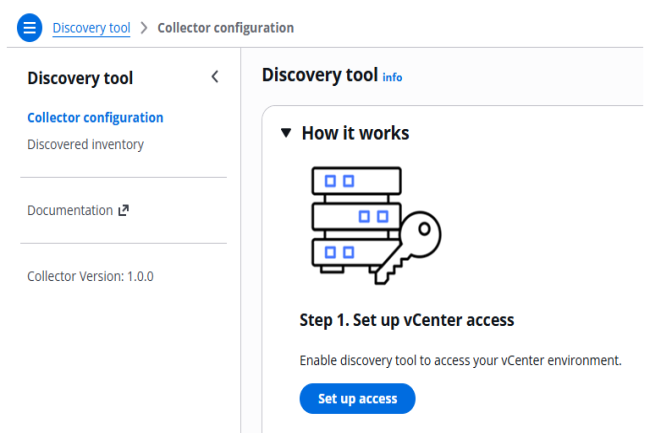Click the Collector Version 1.0.0 text
650x433 pixels.
point(90,276)
